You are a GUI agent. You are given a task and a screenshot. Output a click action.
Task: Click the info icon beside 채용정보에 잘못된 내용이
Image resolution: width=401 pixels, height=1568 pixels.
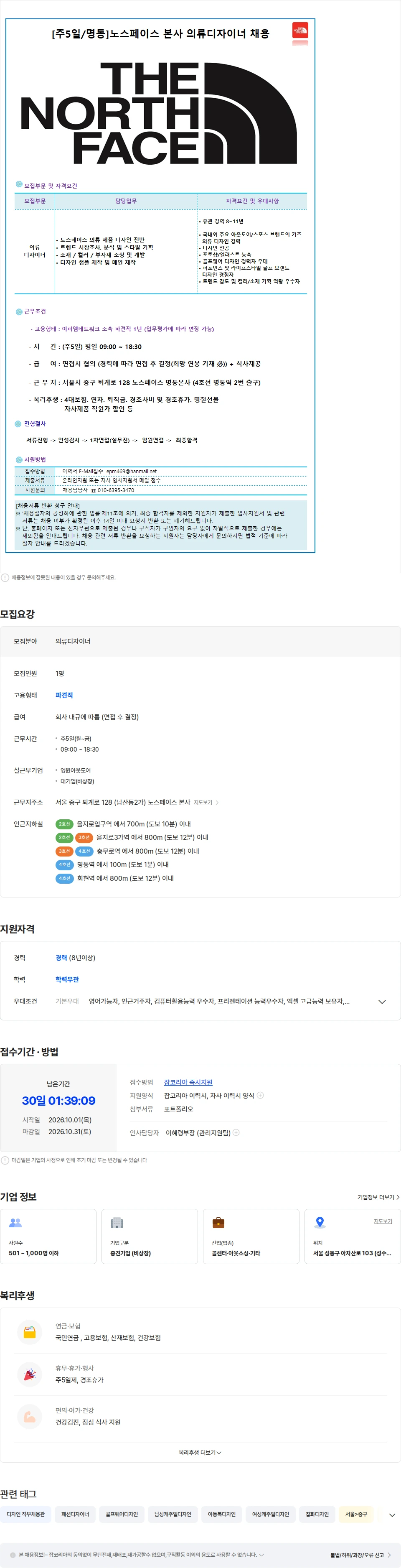pyautogui.click(x=5, y=577)
